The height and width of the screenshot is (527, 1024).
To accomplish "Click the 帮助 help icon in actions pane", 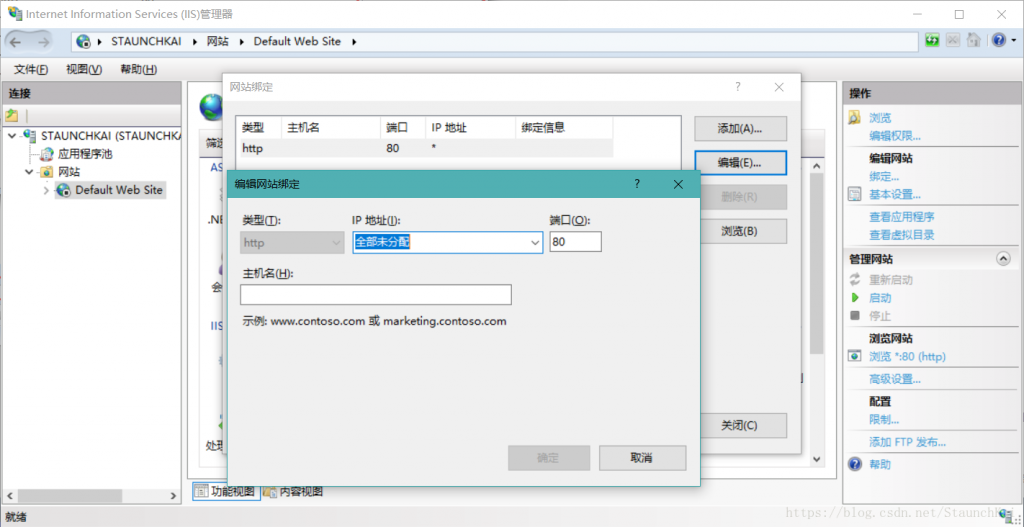I will [x=855, y=464].
